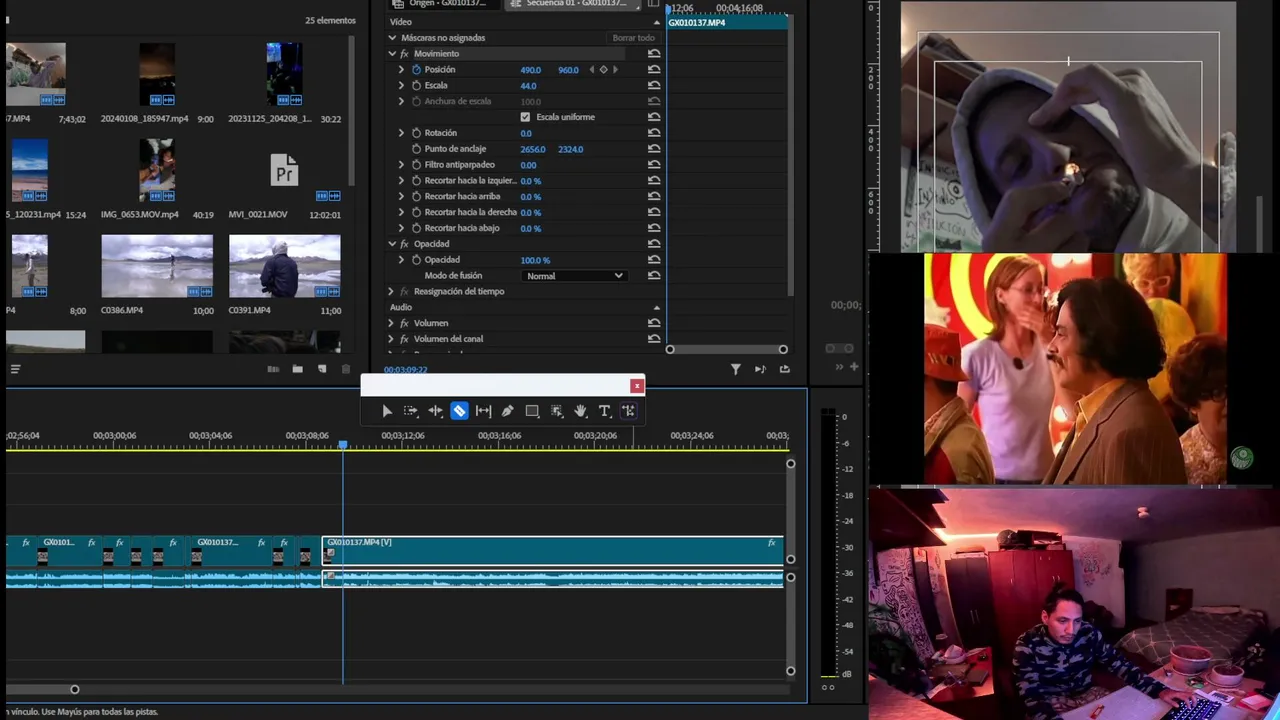Open the project panel menu icon
Image resolution: width=1280 pixels, height=720 pixels.
(15, 369)
